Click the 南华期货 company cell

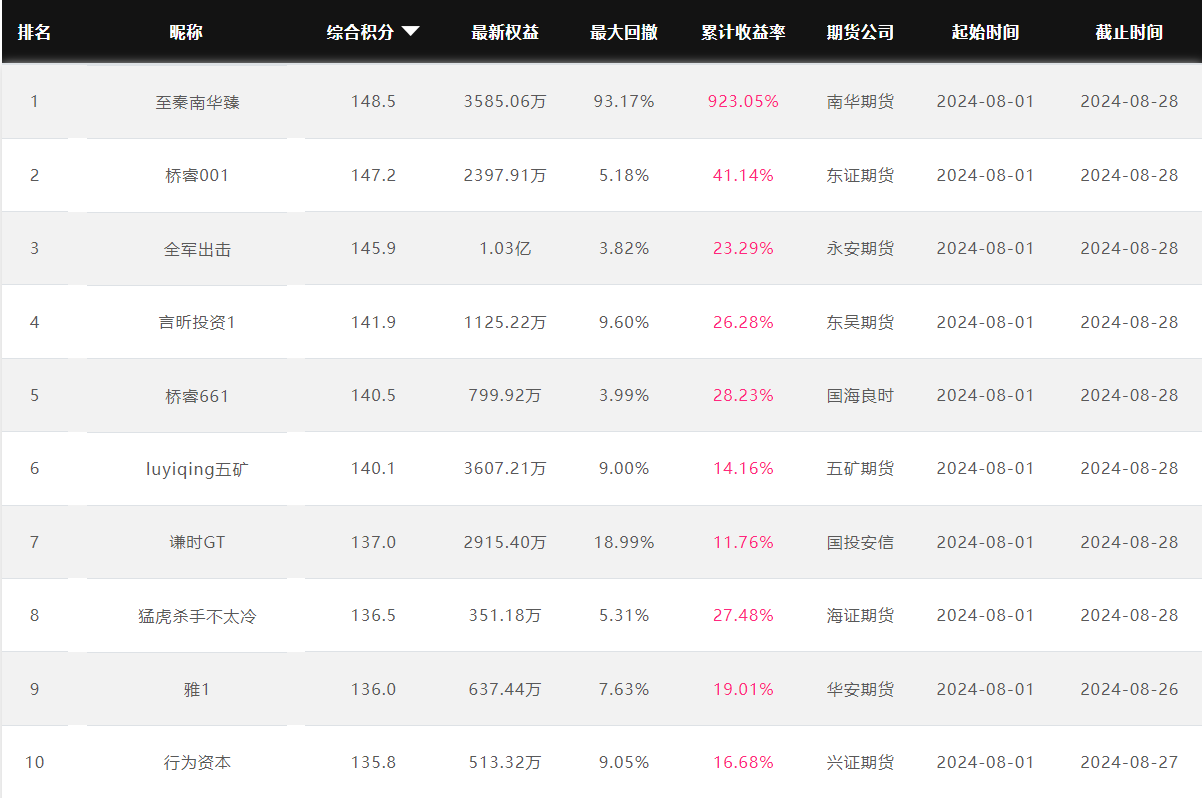(860, 101)
